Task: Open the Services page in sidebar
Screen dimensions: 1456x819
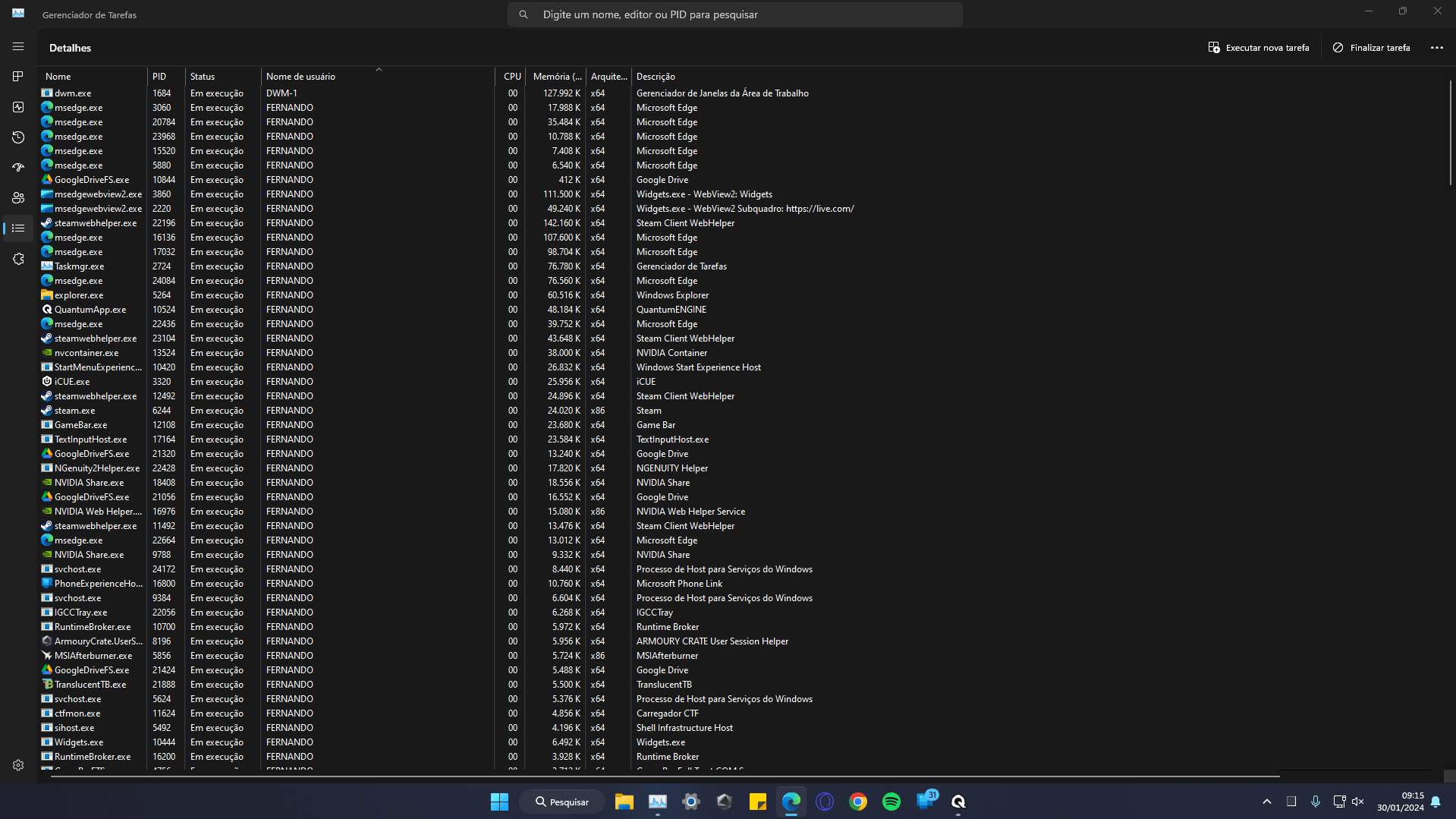Action: [x=18, y=259]
